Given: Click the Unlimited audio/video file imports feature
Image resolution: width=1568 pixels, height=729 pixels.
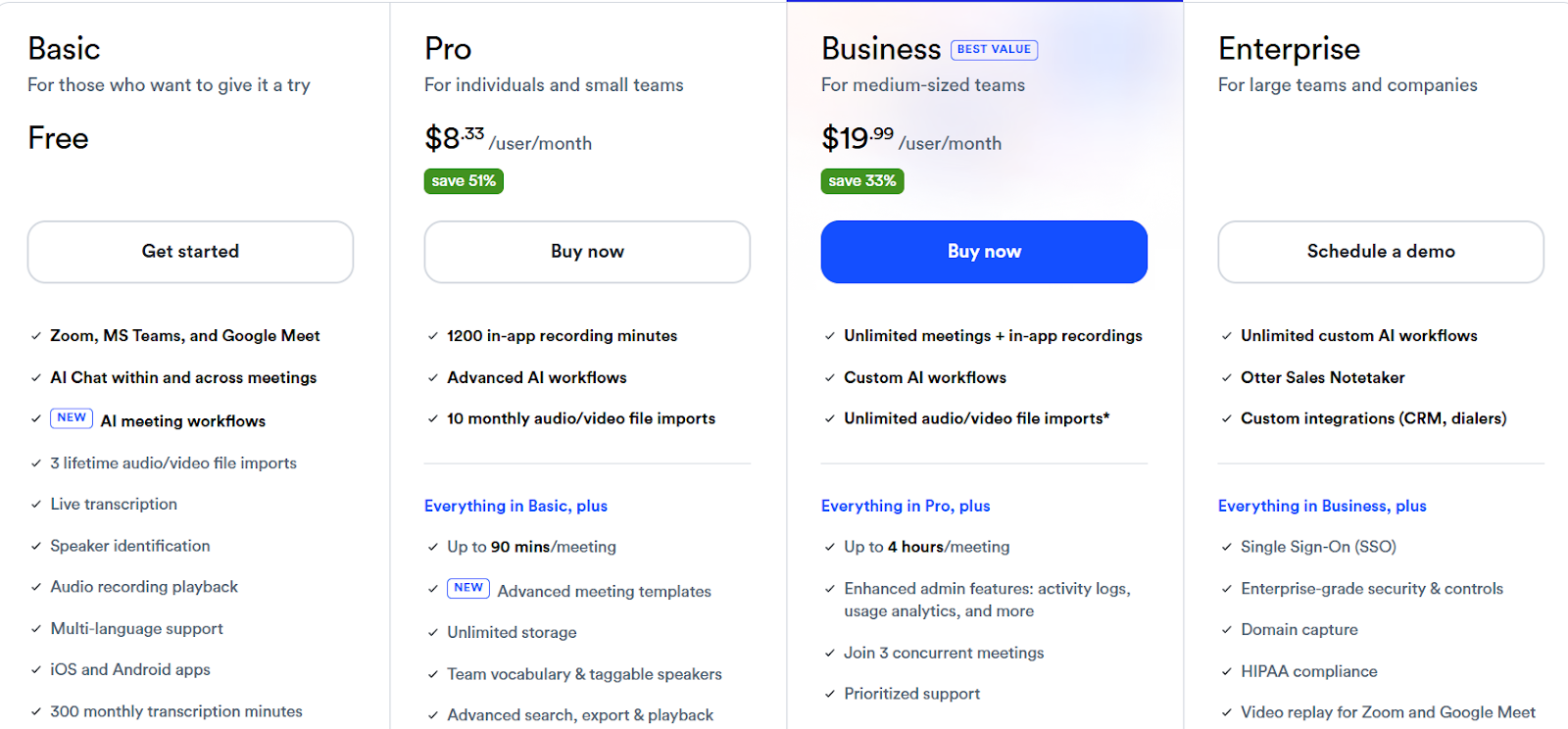Looking at the screenshot, I should pyautogui.click(x=976, y=418).
